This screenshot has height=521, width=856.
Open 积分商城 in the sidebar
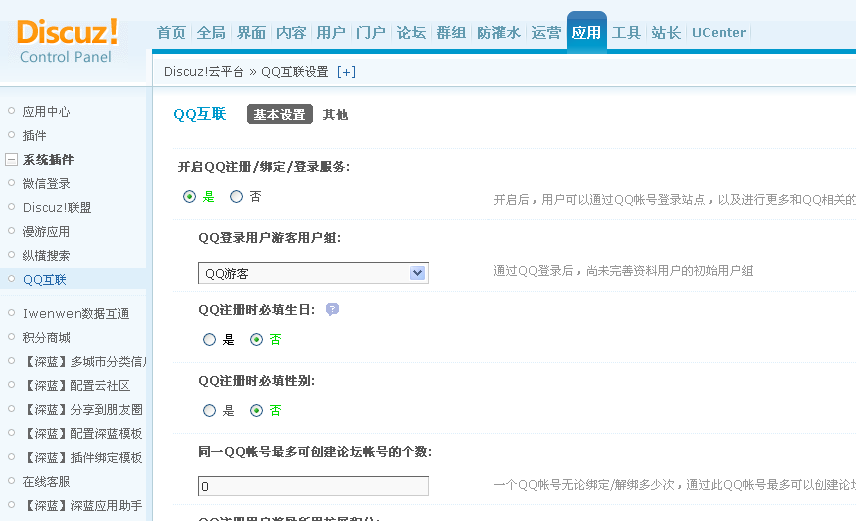[46, 338]
